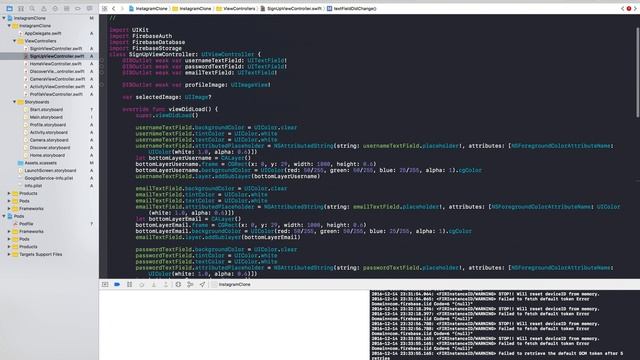
Task: Open Start.storyboard
Action: click(x=46, y=109)
